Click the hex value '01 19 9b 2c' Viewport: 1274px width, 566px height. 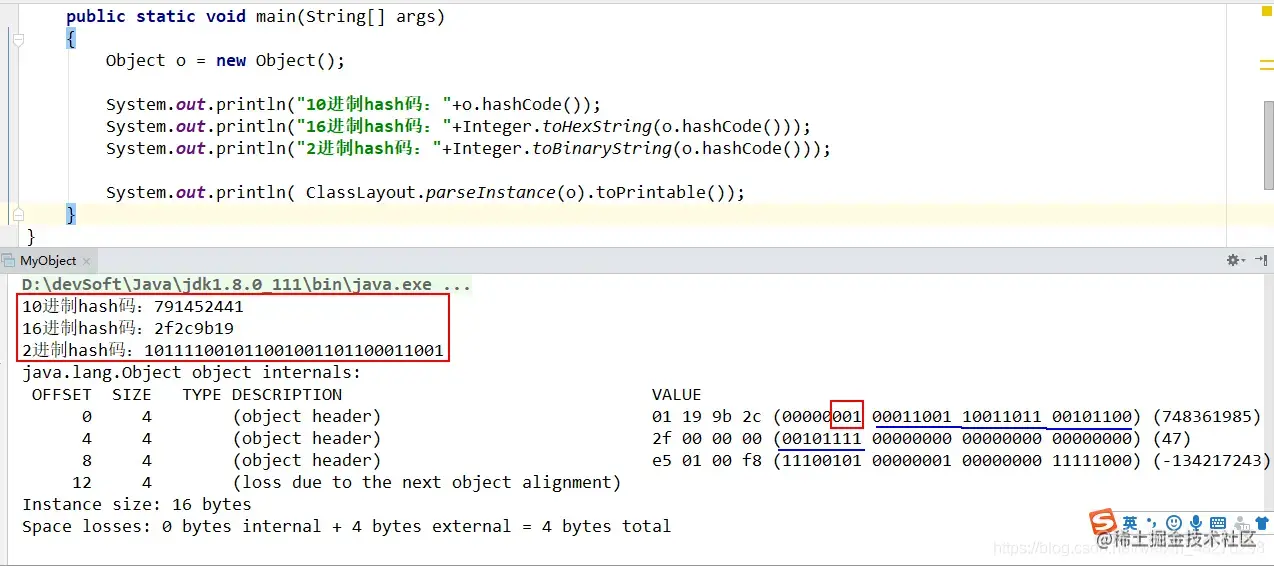click(706, 416)
